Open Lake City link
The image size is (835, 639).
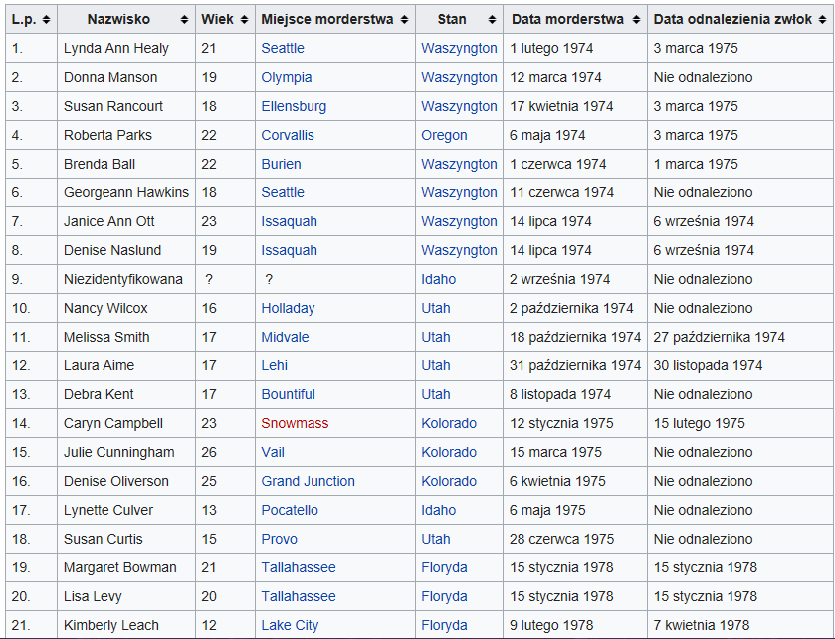pyautogui.click(x=290, y=625)
